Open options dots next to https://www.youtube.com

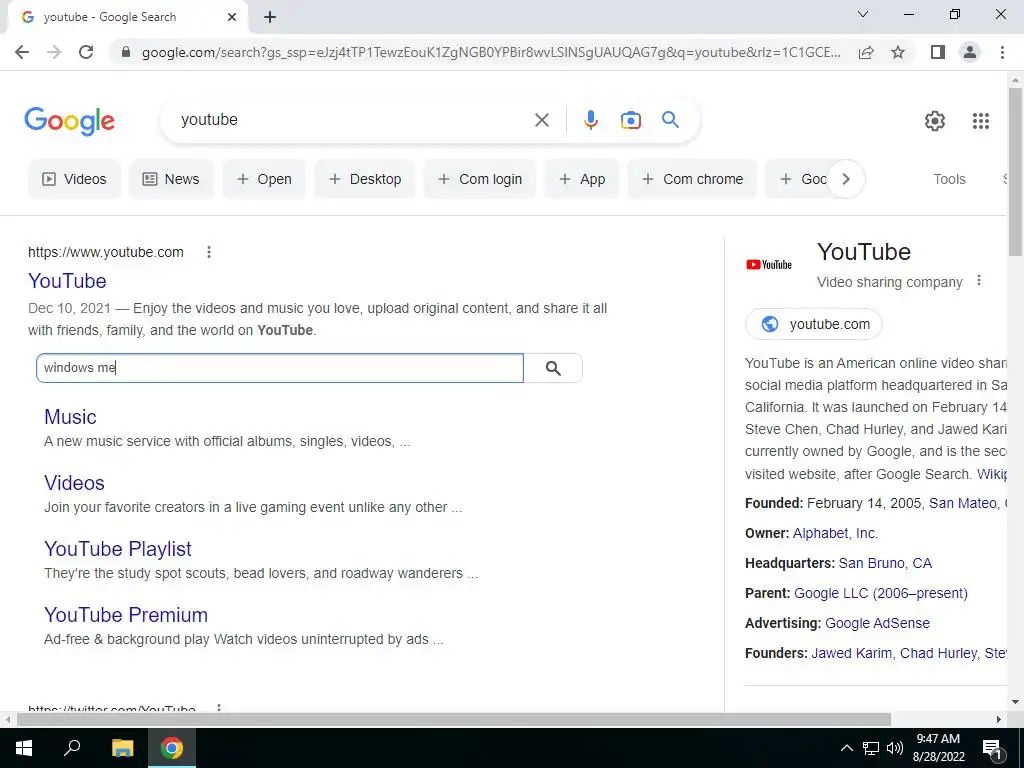pos(209,252)
